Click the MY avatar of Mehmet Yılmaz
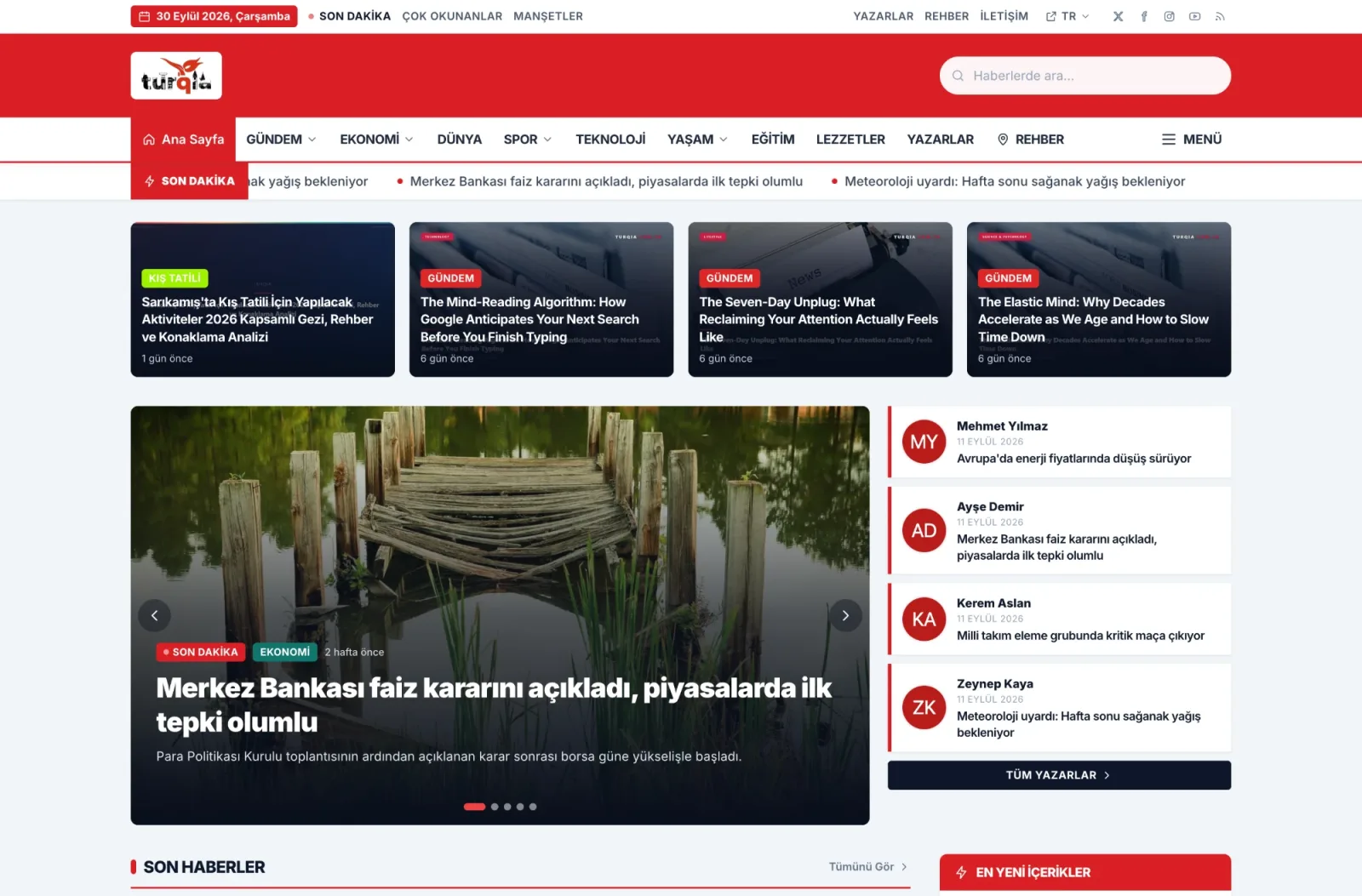Screen dimensions: 1362x896 point(924,442)
